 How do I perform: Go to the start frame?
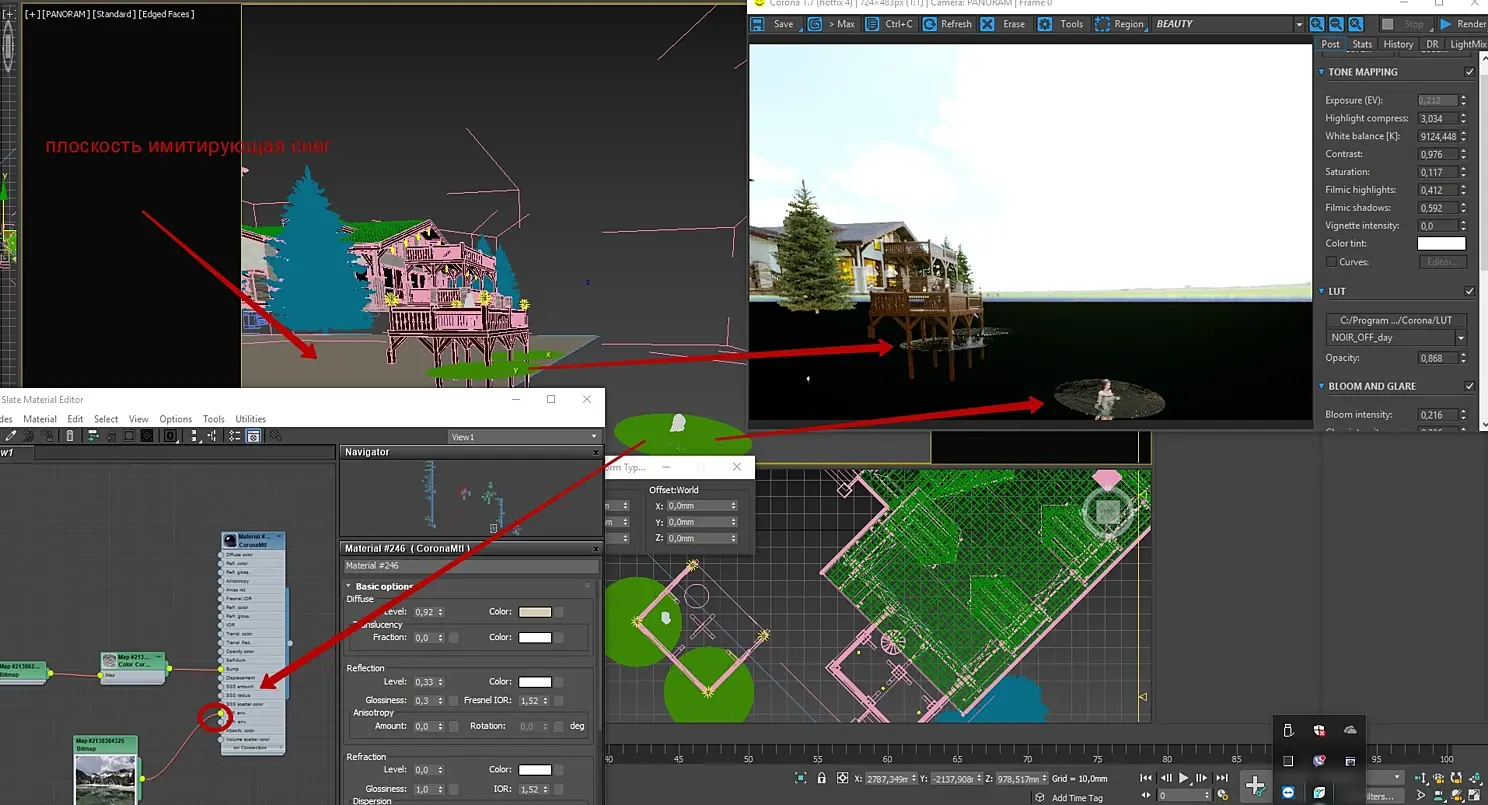1147,778
